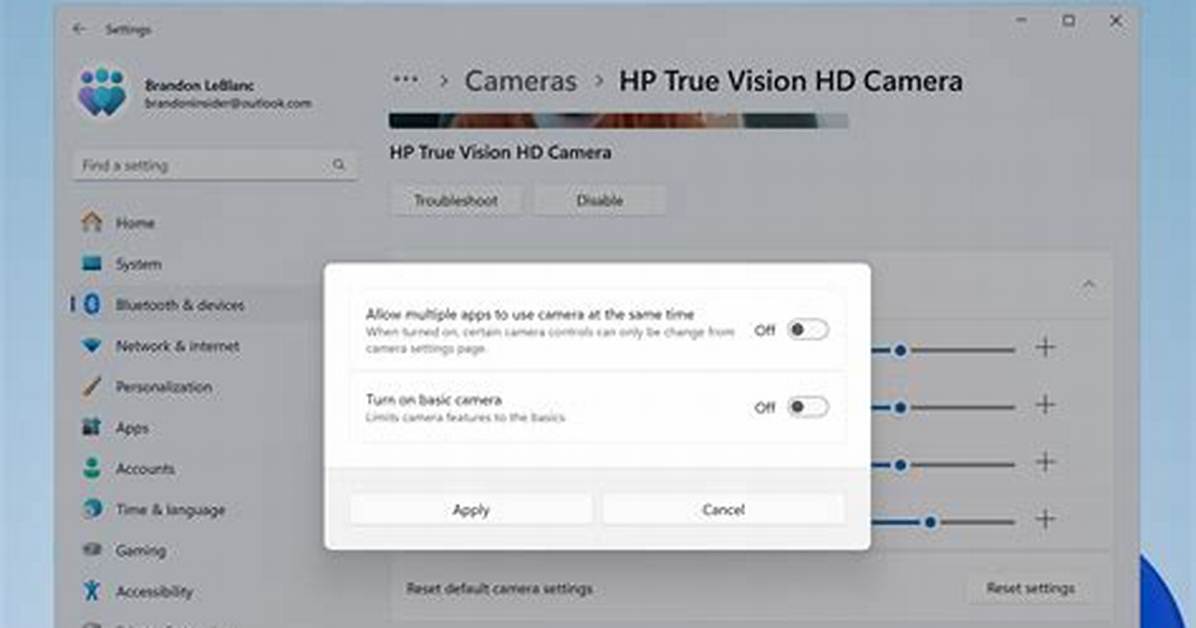
Task: Click the third camera adjustment slider
Action: click(943, 465)
